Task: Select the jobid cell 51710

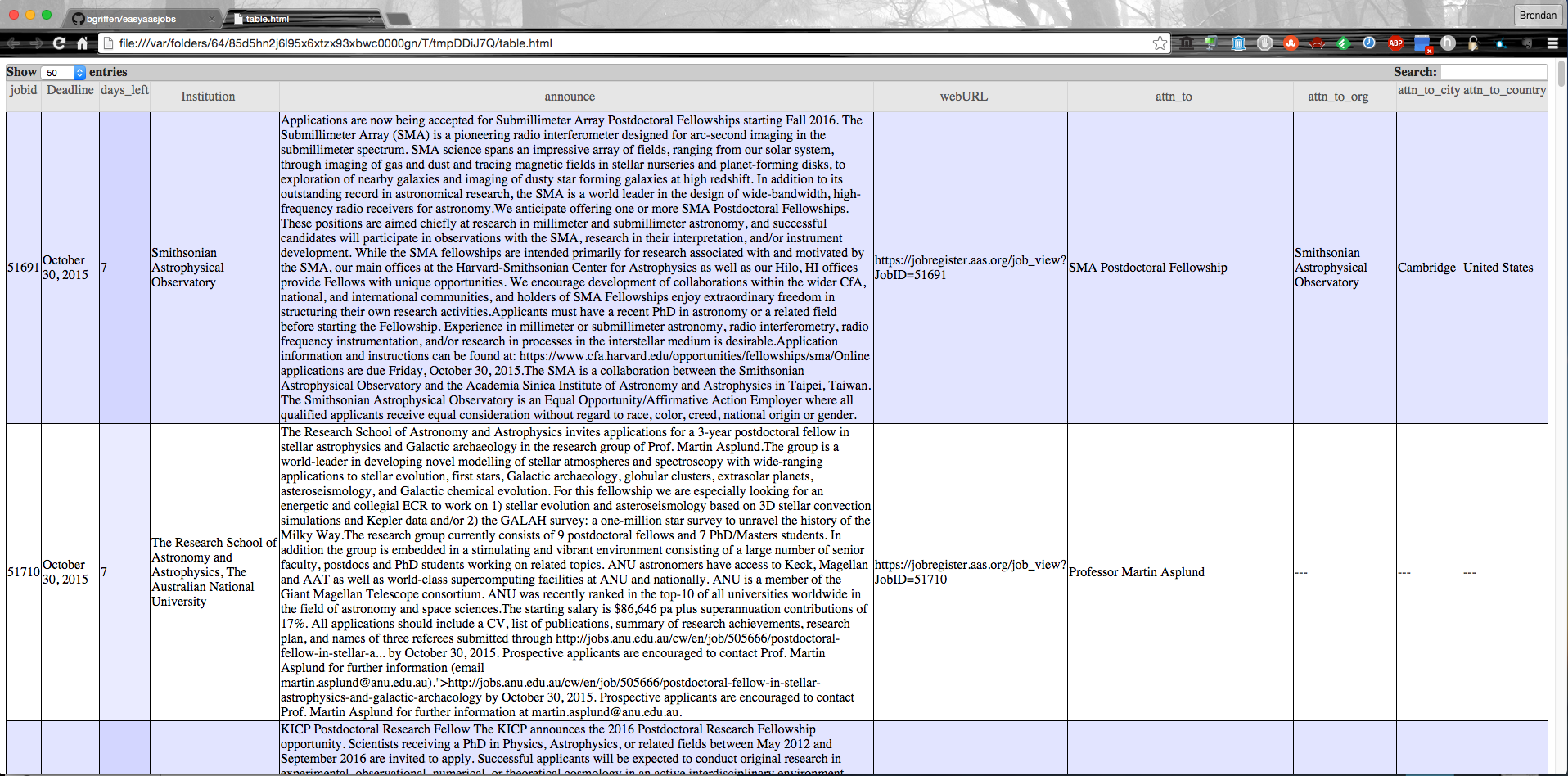Action: tap(24, 572)
